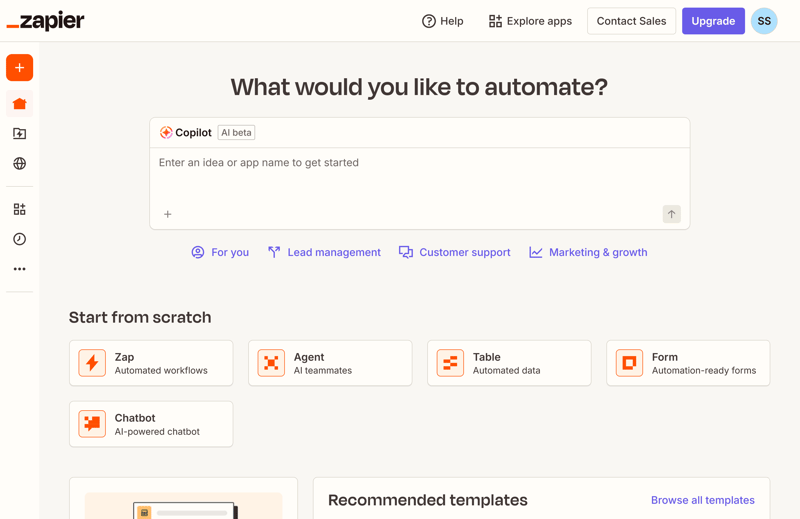The image size is (800, 519).
Task: Open the Apps grid icon in sidebar
Action: pos(19,209)
